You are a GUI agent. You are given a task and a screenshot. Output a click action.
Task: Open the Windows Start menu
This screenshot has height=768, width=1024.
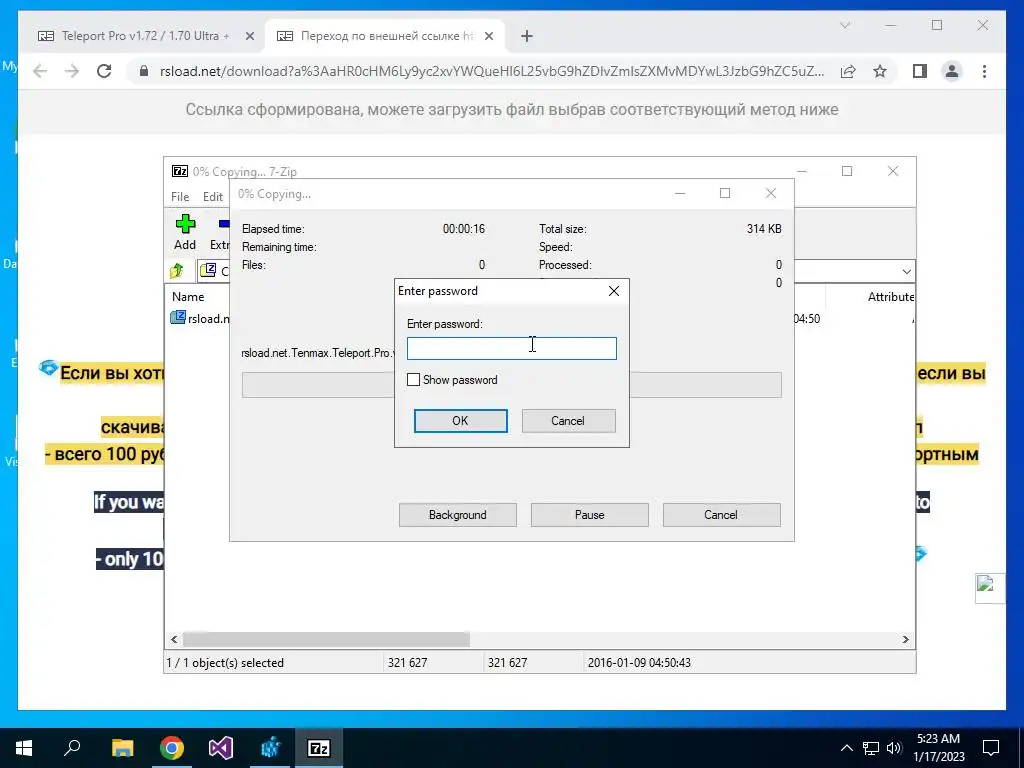point(24,748)
